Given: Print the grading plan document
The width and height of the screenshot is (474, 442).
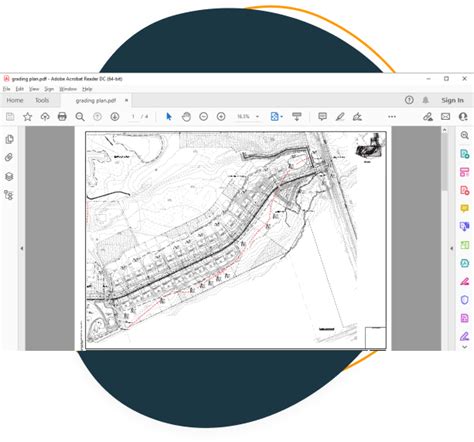Looking at the screenshot, I should tap(62, 117).
